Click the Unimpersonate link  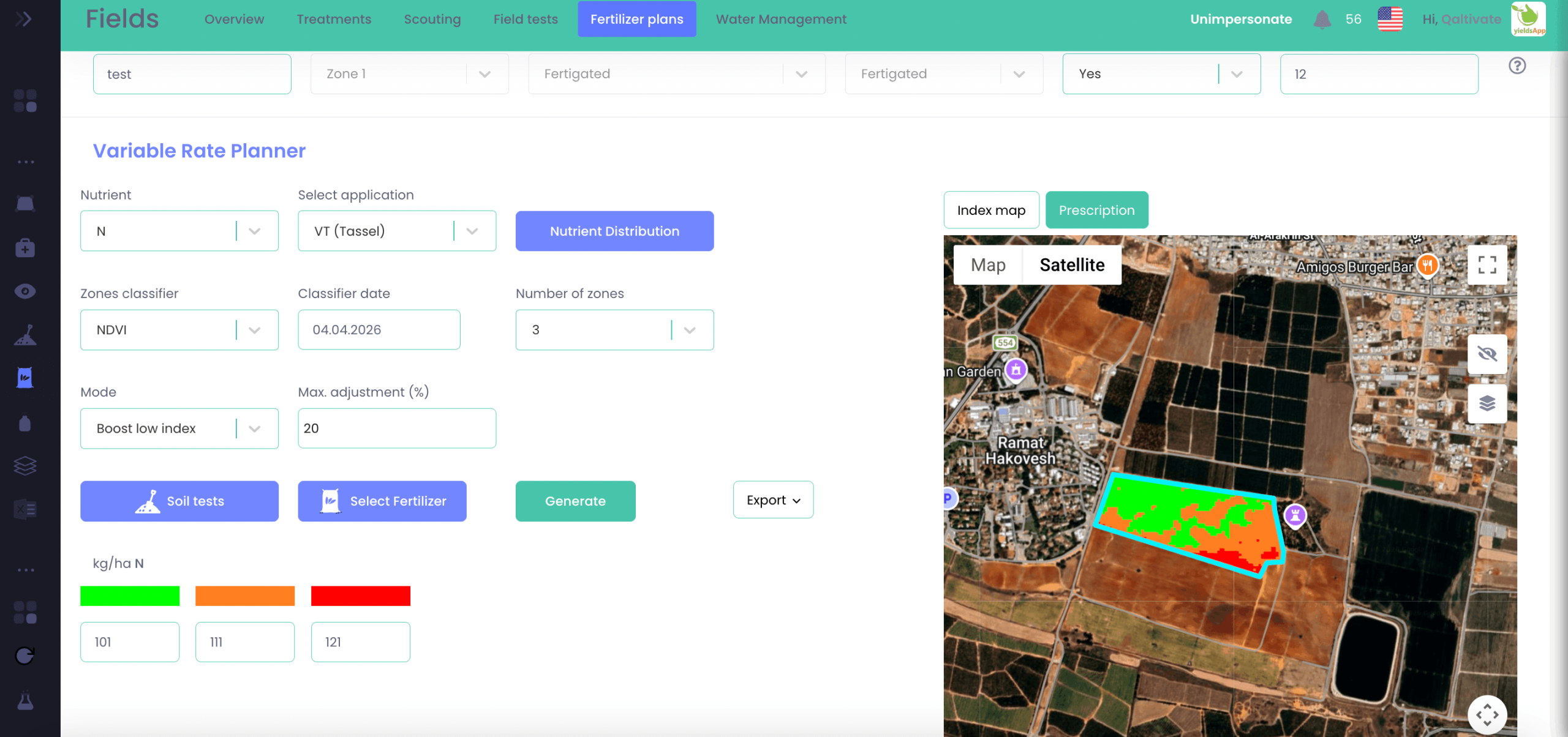point(1241,19)
